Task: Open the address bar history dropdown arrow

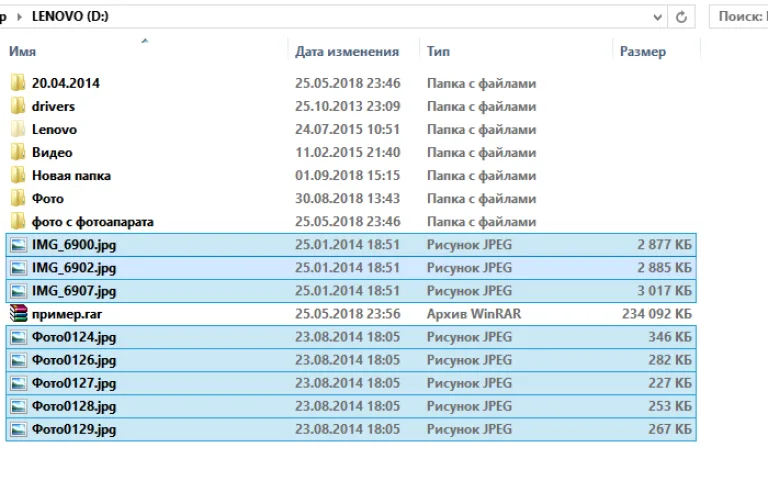Action: point(657,17)
